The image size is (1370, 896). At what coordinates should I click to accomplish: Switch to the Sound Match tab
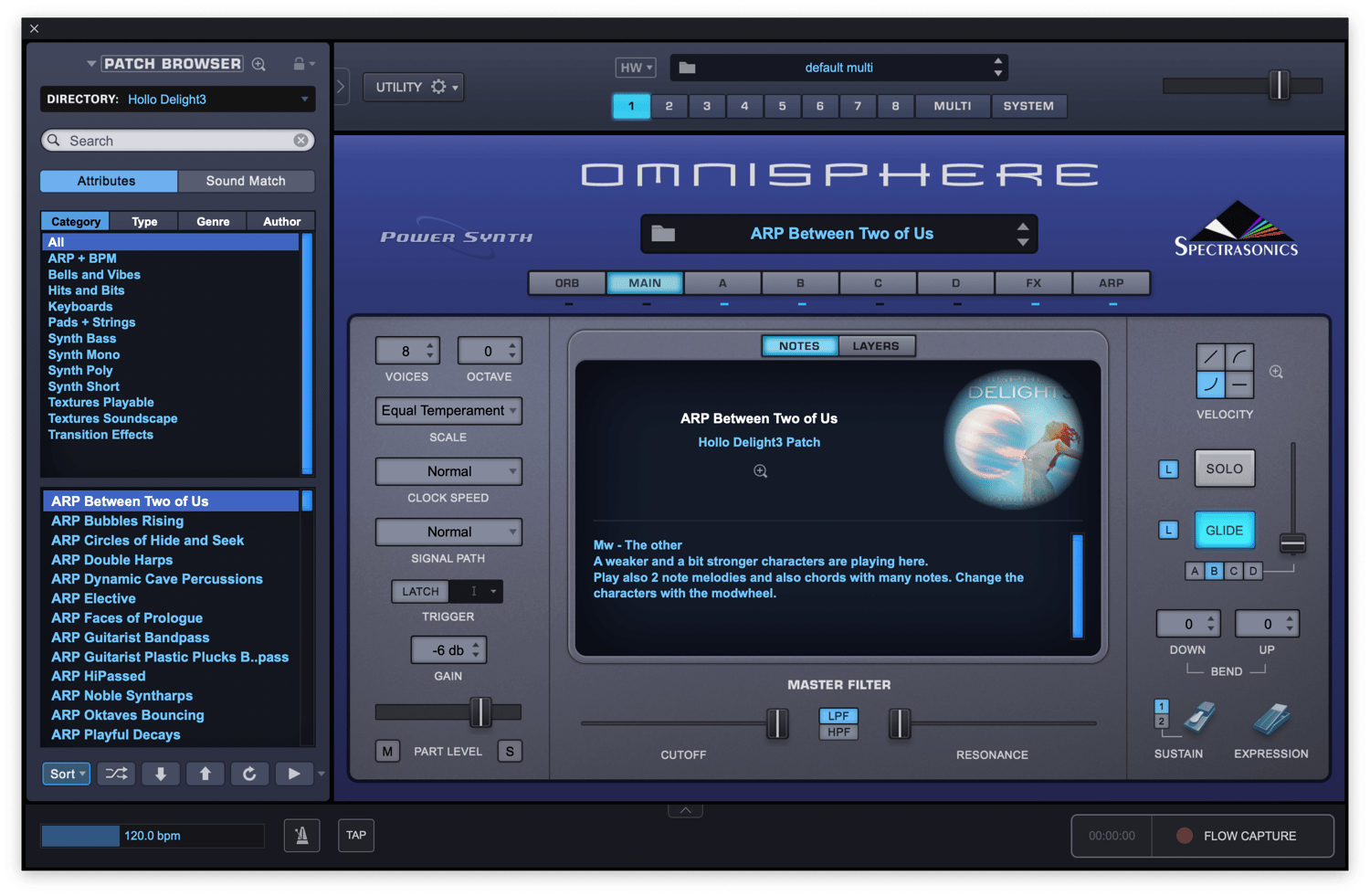246,181
